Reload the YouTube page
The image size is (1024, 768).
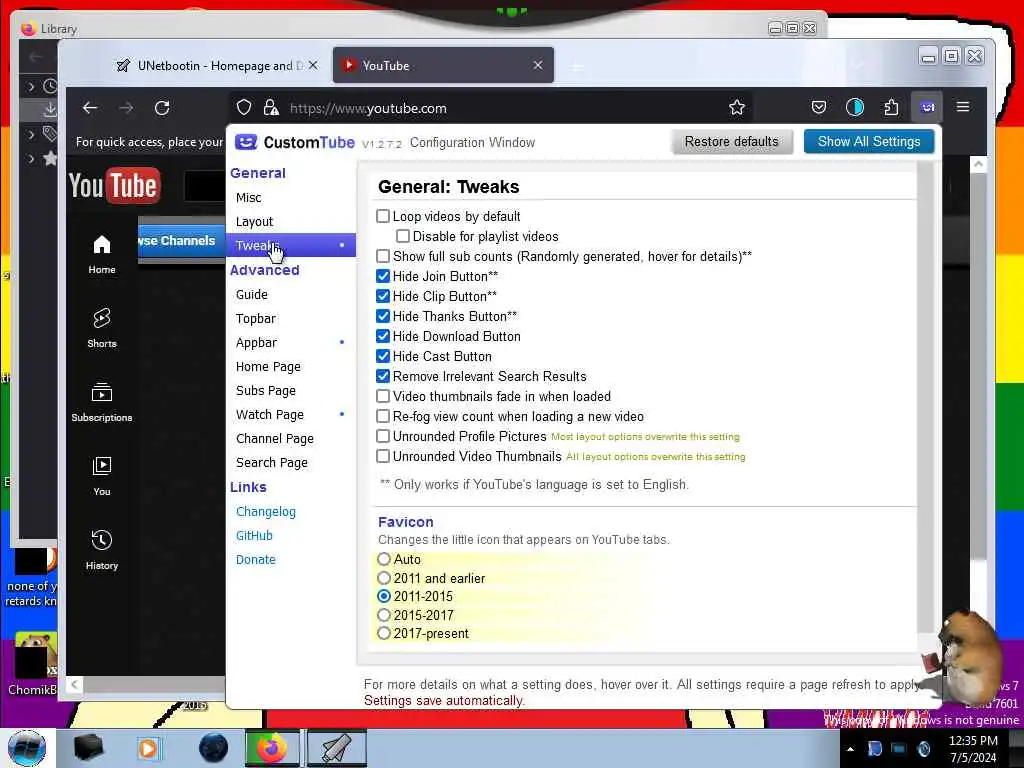[162, 108]
